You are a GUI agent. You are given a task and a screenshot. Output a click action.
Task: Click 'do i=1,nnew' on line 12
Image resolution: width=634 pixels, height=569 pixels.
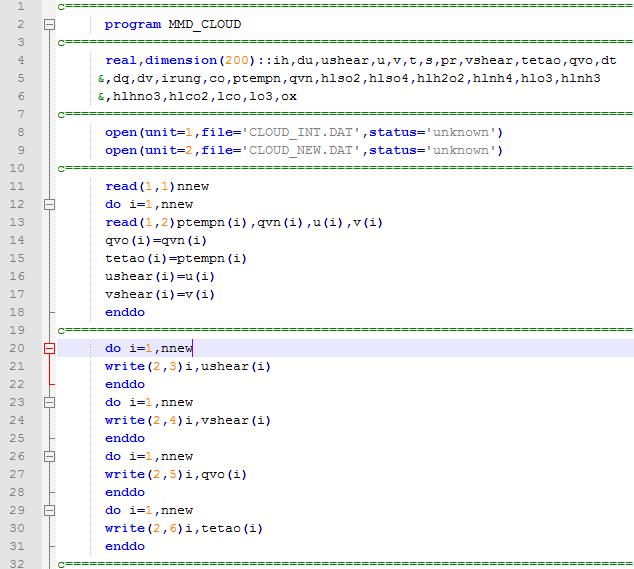click(x=149, y=204)
